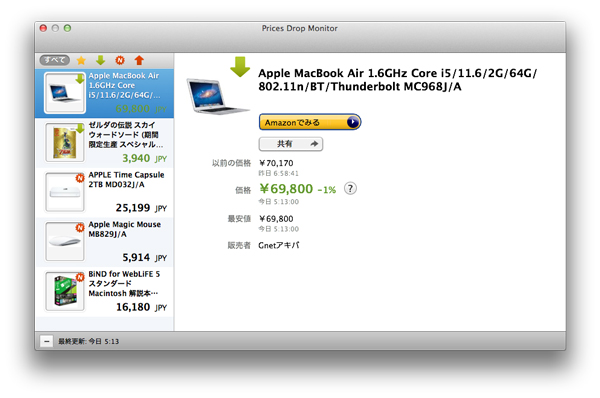
Task: Click previous price ¥70,170
Action: pyautogui.click(x=276, y=163)
